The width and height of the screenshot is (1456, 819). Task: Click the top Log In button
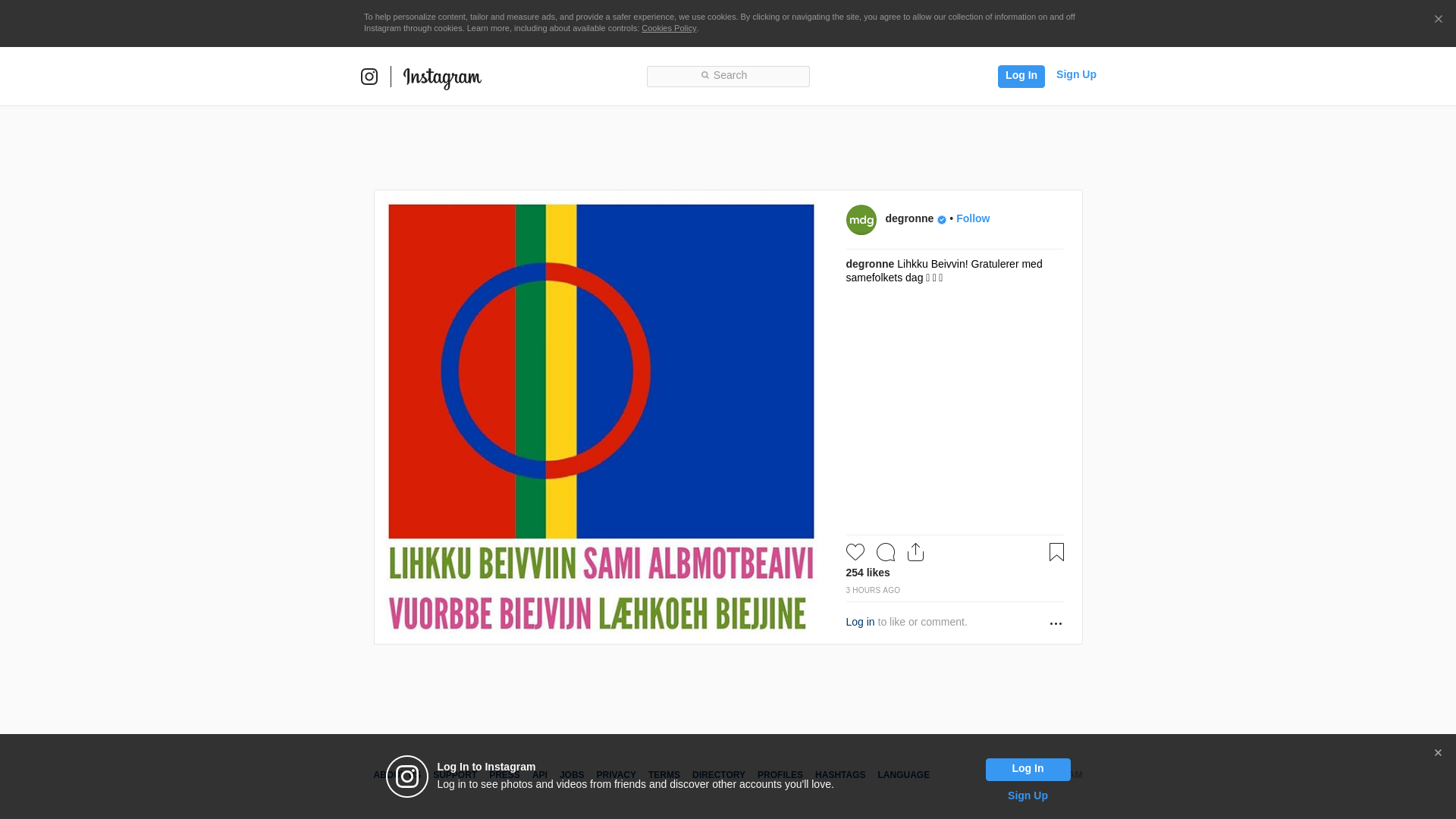coord(1021,76)
